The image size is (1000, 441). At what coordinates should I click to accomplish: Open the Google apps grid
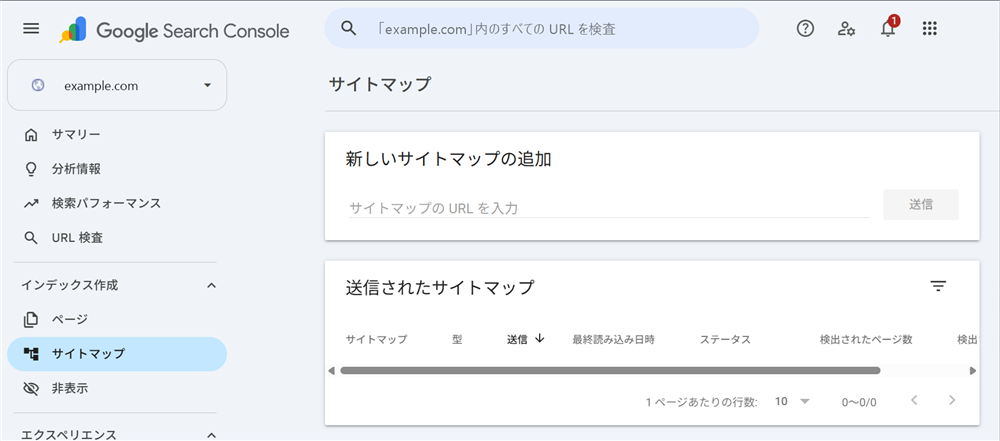point(930,29)
